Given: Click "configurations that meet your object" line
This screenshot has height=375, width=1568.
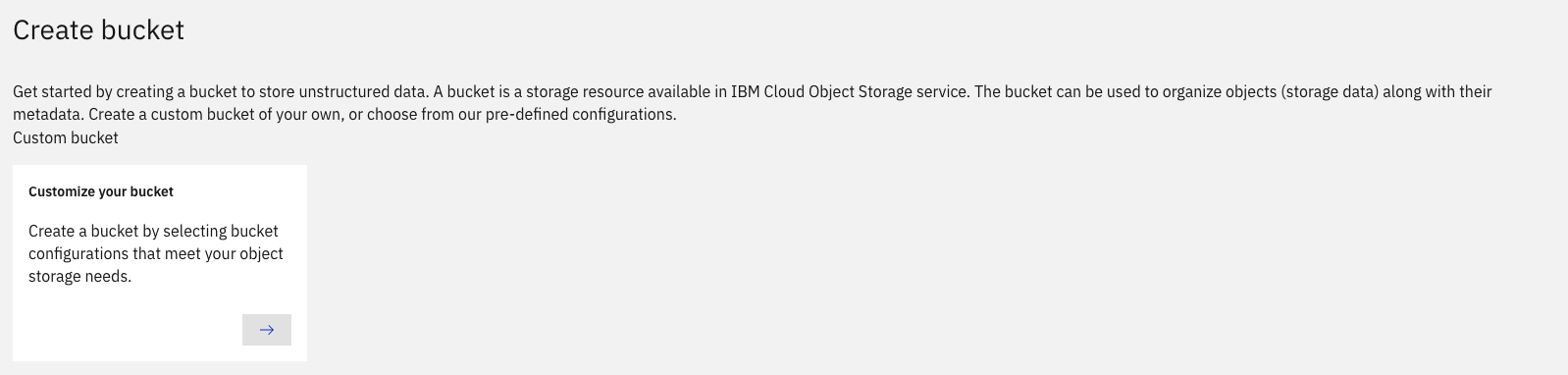Looking at the screenshot, I should click(x=156, y=253).
